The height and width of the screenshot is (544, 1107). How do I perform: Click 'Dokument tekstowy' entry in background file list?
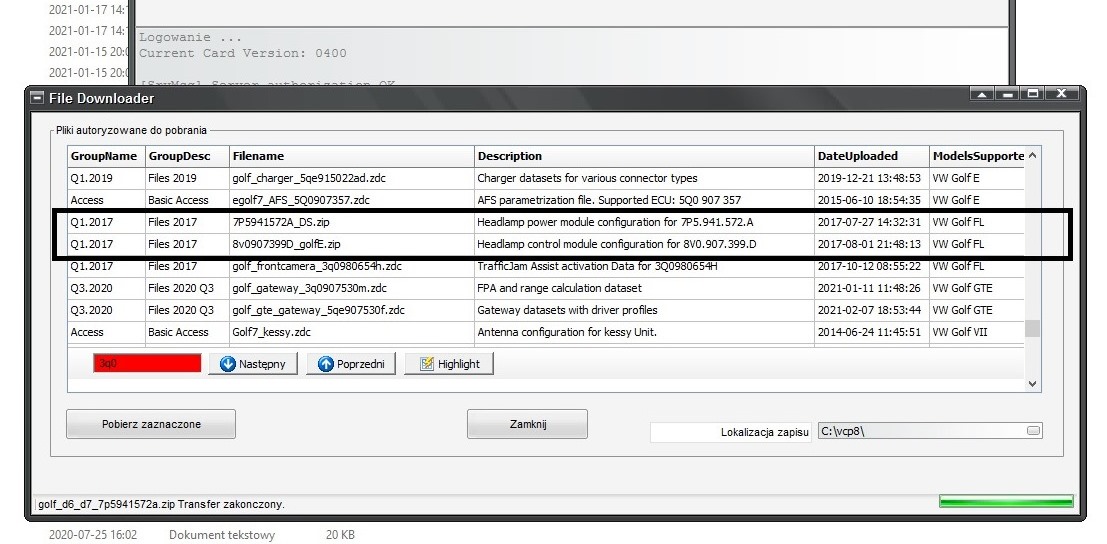pyautogui.click(x=222, y=535)
